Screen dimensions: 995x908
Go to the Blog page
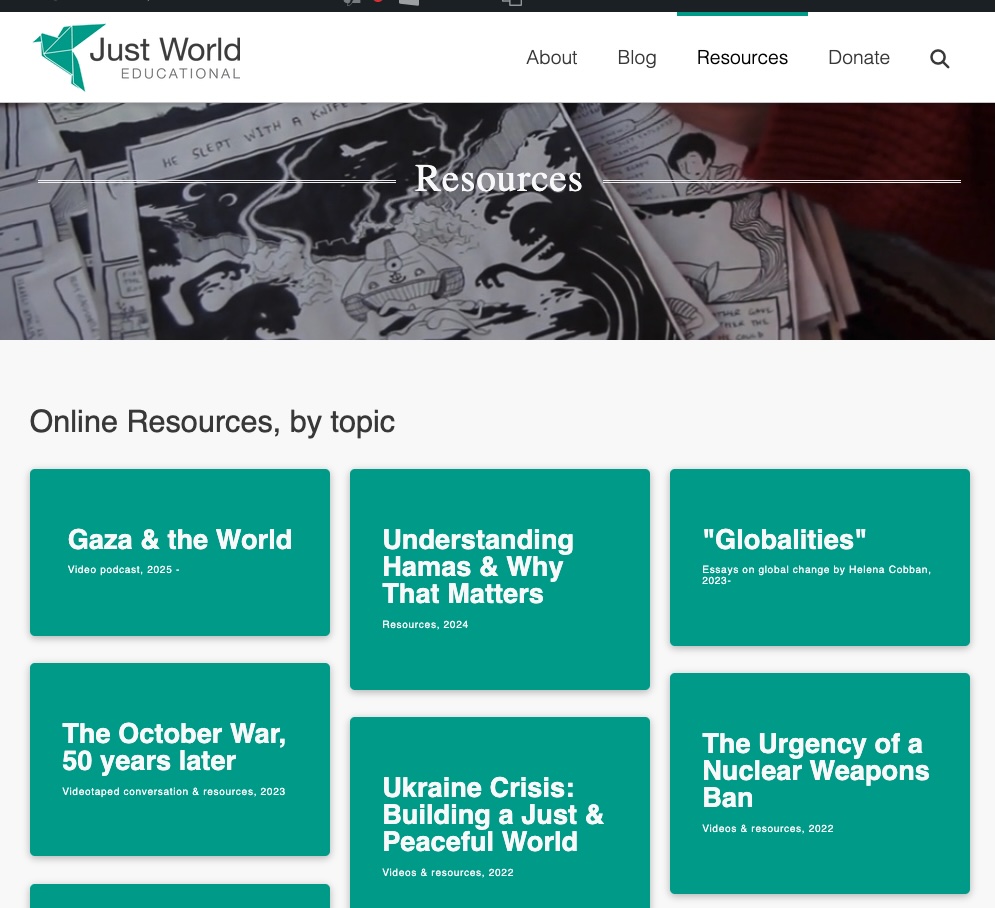click(637, 58)
